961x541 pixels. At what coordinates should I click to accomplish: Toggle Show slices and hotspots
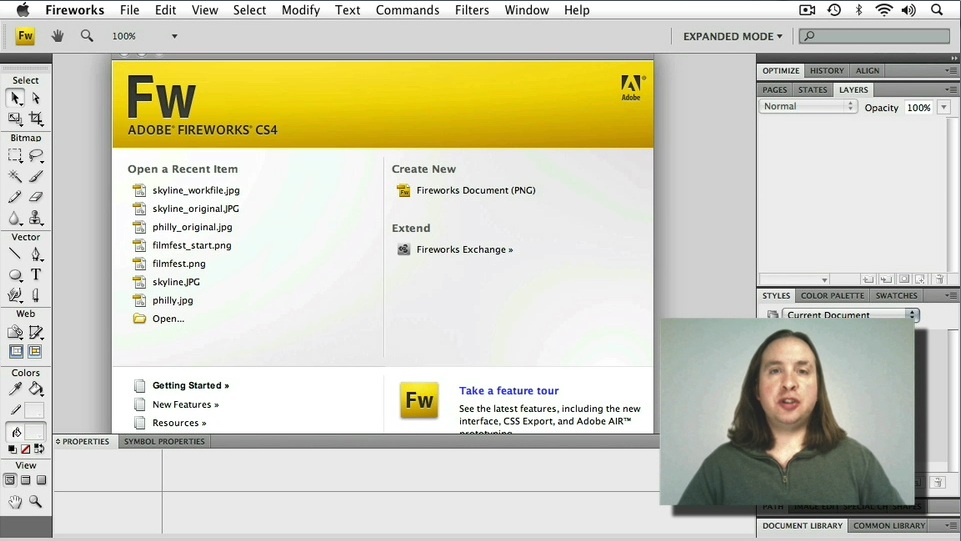click(35, 352)
